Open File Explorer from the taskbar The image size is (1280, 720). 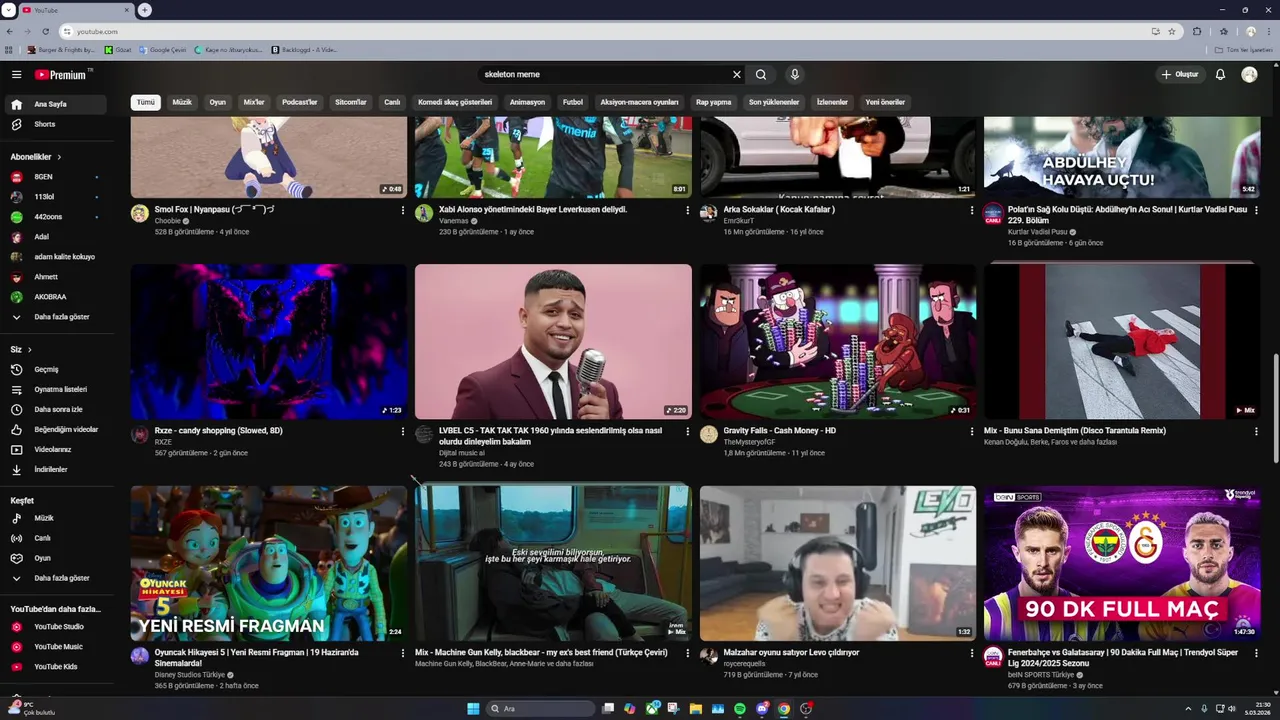[x=696, y=709]
